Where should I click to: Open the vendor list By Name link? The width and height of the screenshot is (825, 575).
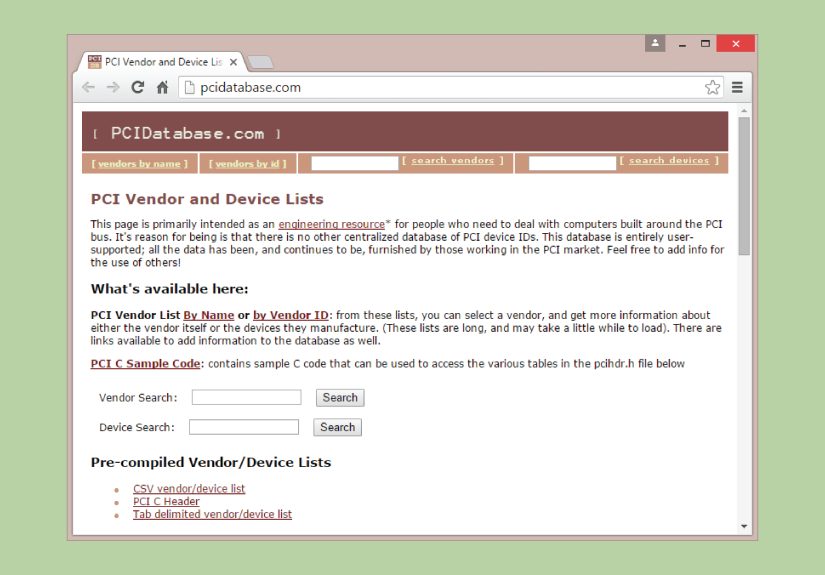208,315
